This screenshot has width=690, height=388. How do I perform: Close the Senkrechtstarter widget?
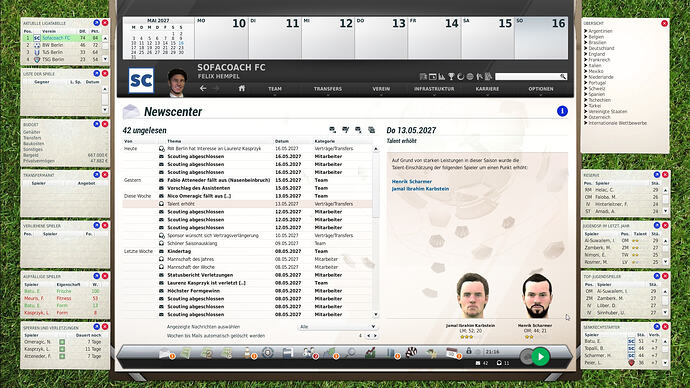(x=665, y=326)
